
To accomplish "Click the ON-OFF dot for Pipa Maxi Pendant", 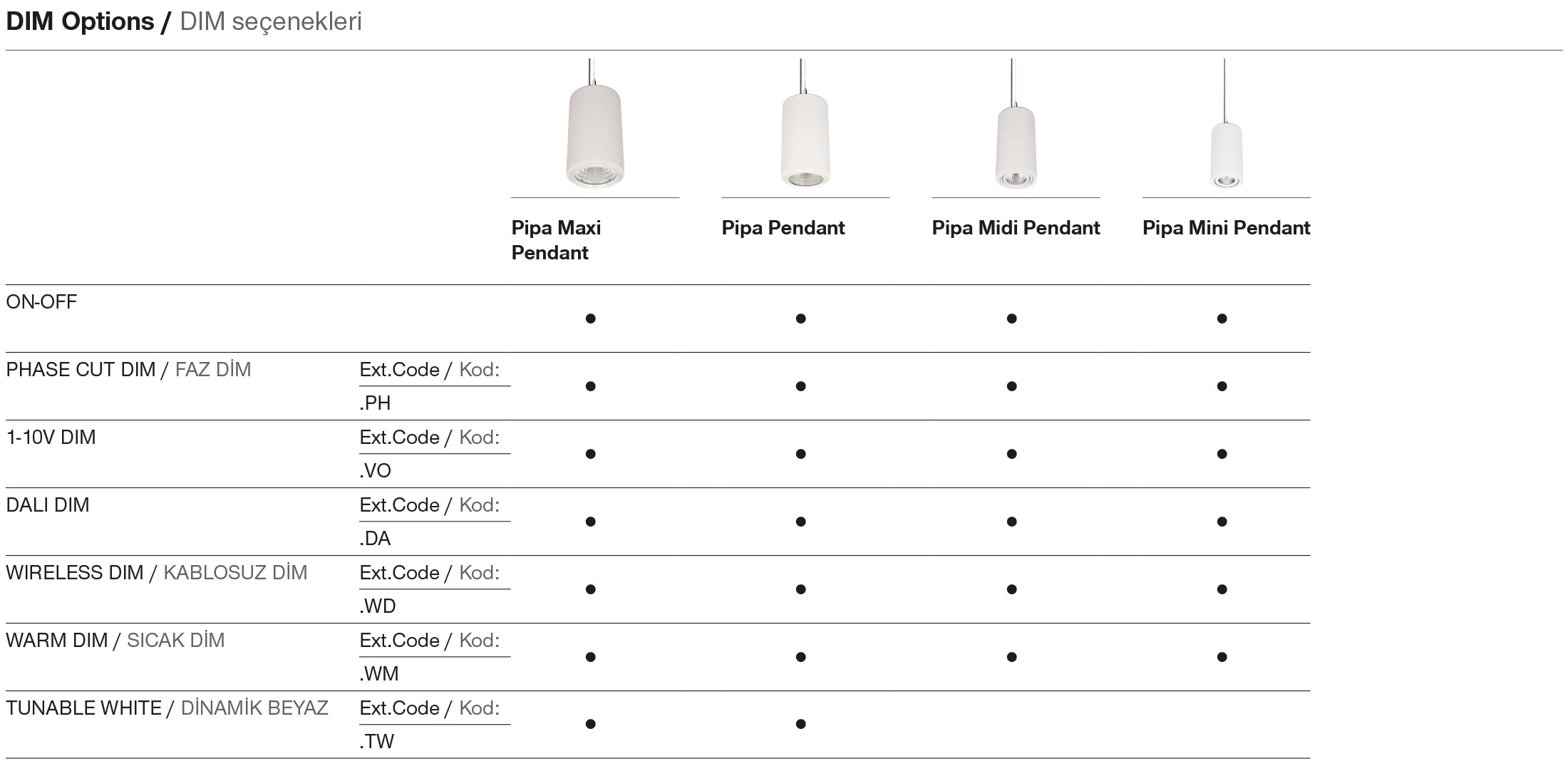I will [590, 319].
